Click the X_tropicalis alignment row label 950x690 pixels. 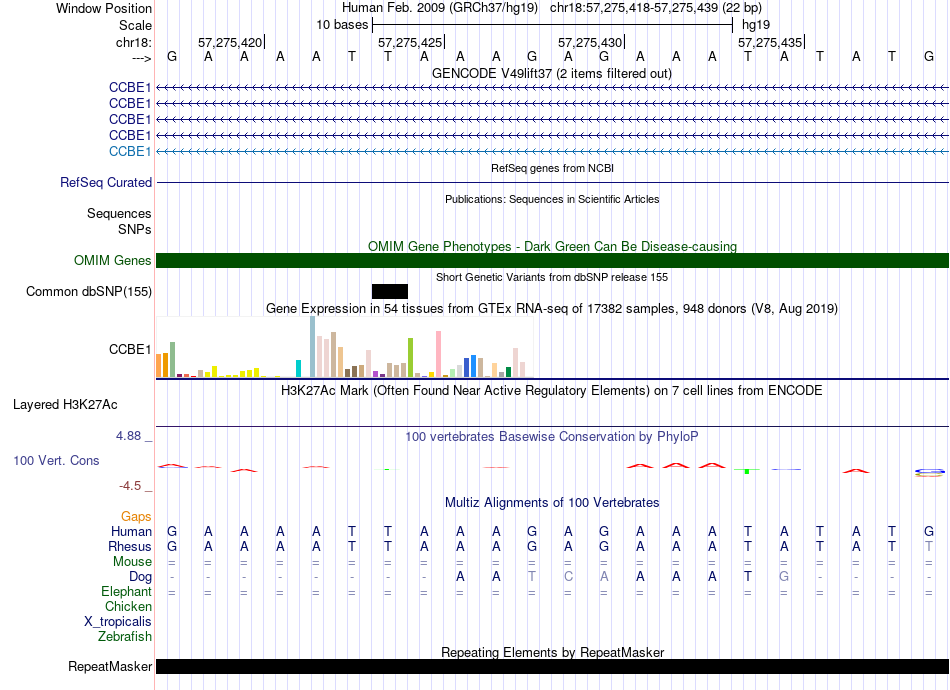(x=118, y=622)
